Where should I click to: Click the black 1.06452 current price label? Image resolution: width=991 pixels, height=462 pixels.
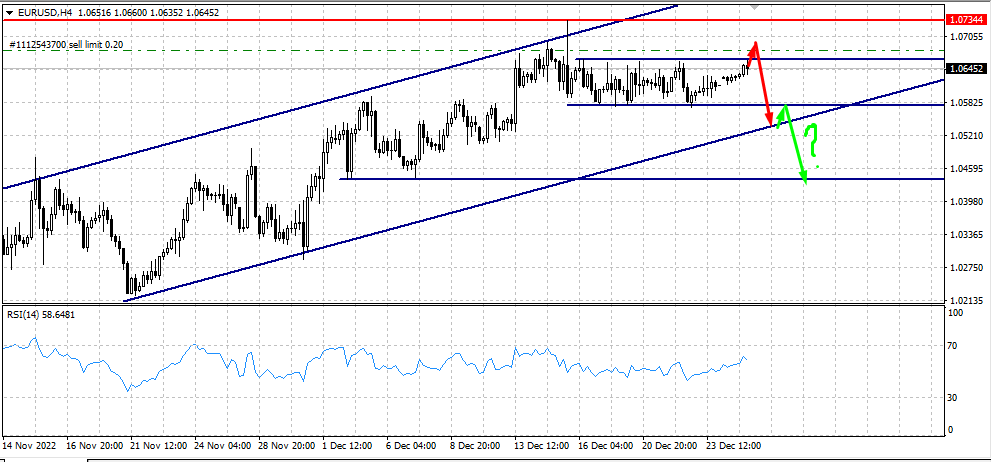pos(964,68)
